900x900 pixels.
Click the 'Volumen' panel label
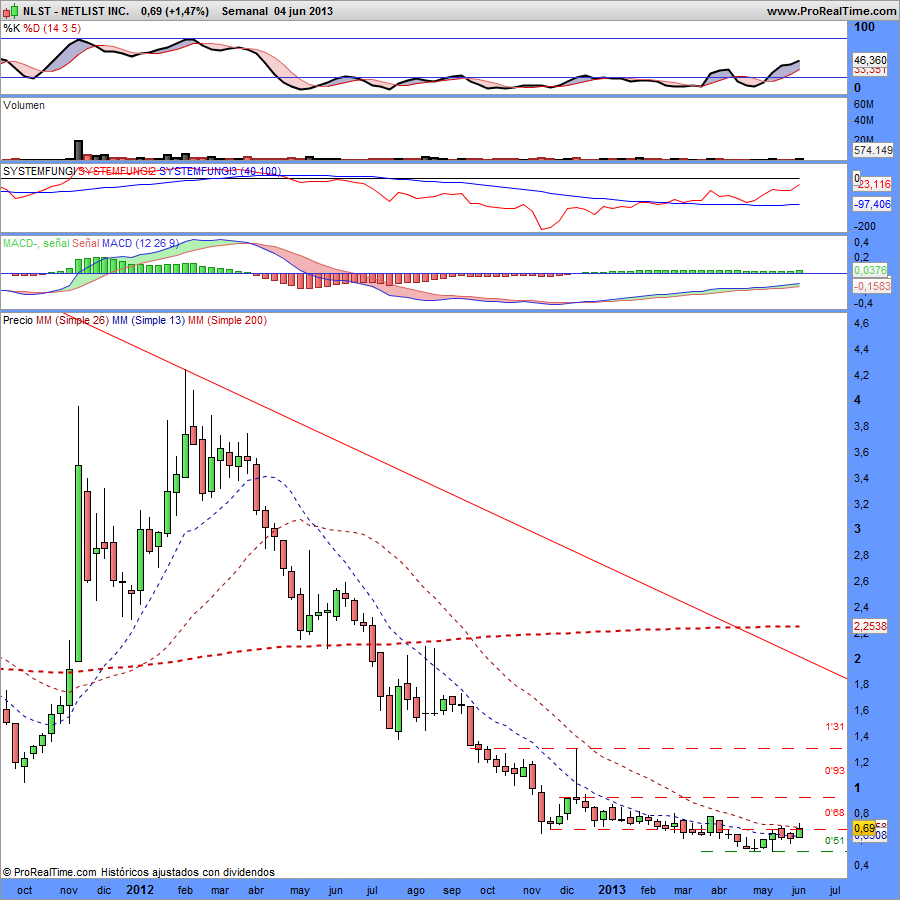pos(24,105)
